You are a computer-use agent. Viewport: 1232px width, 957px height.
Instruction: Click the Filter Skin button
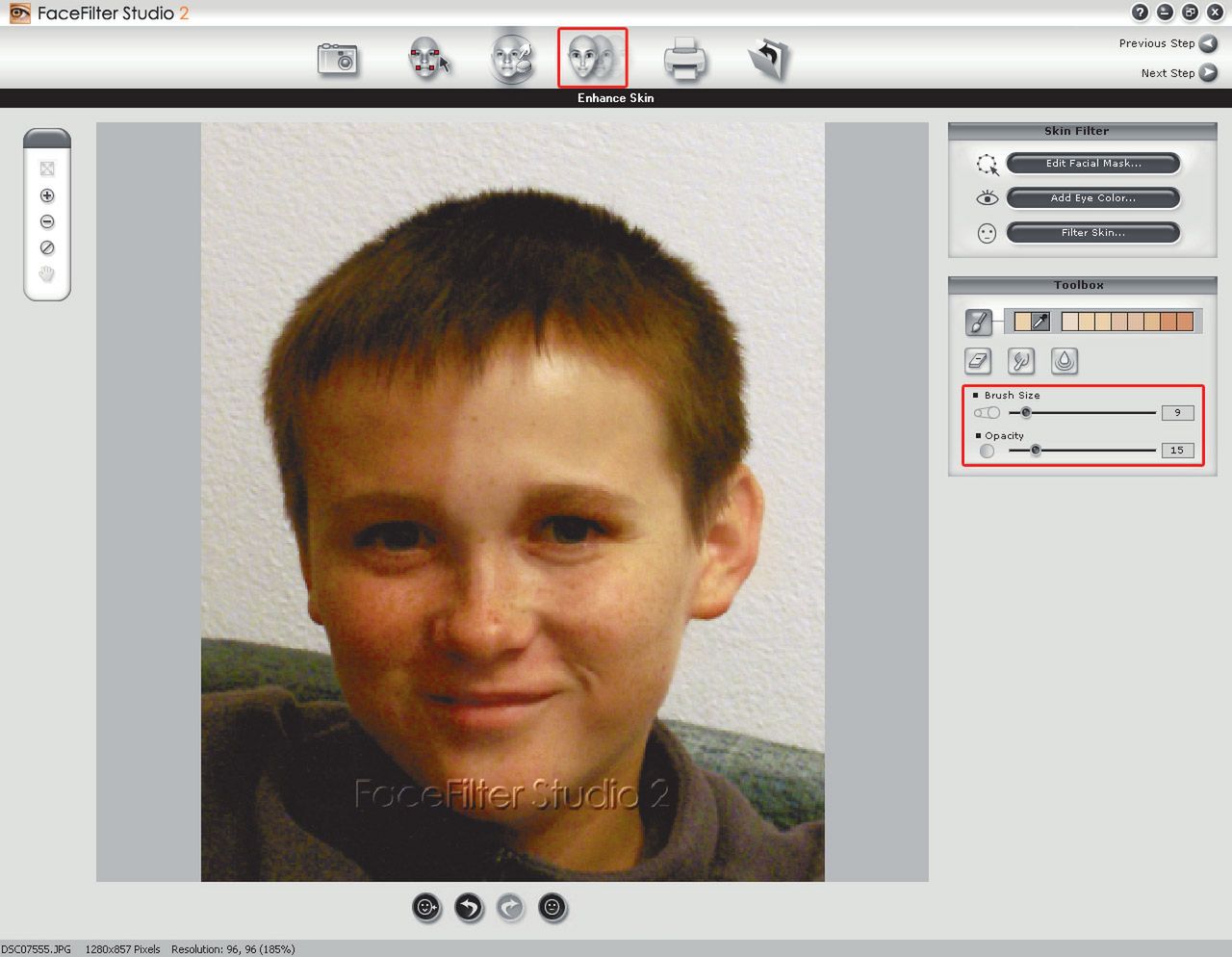click(x=1093, y=233)
